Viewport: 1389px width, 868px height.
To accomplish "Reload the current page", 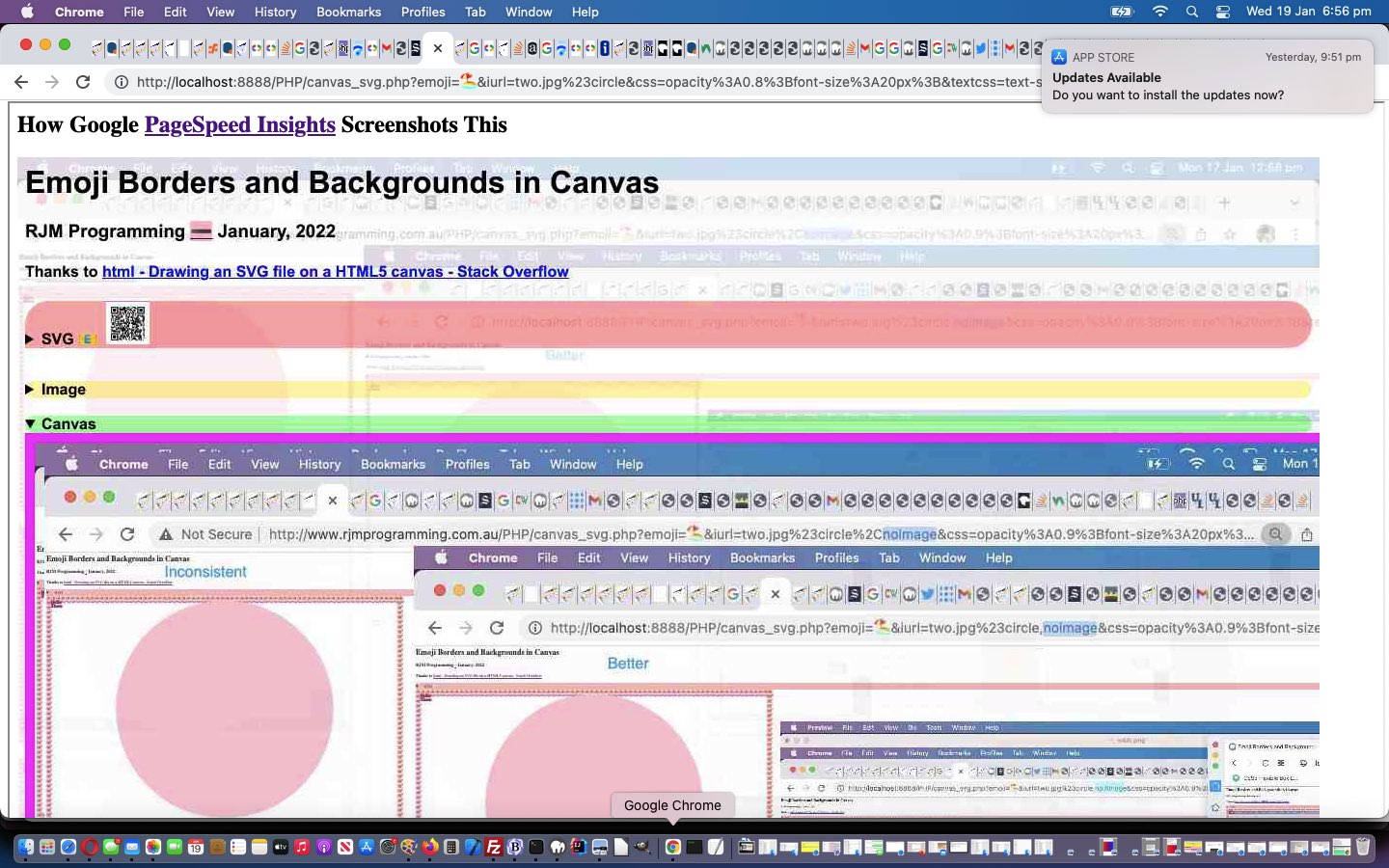I will point(83,82).
